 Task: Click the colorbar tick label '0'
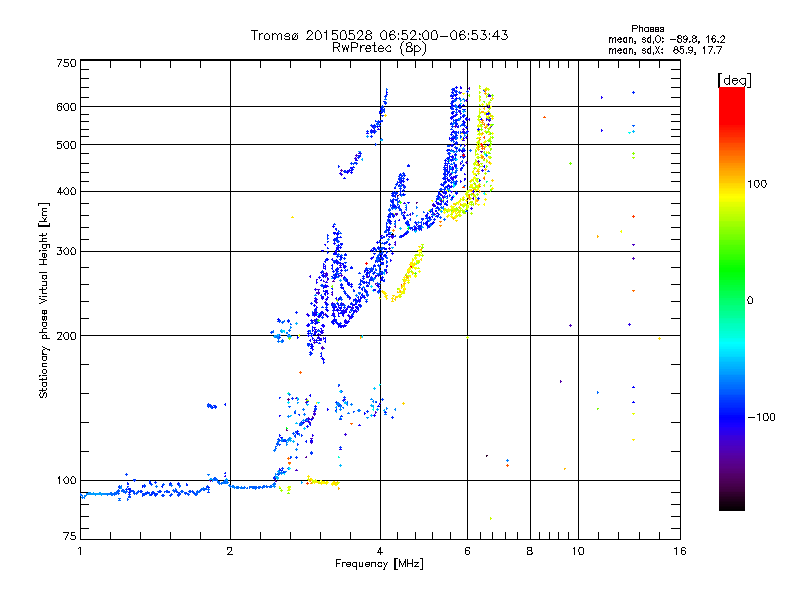(750, 301)
